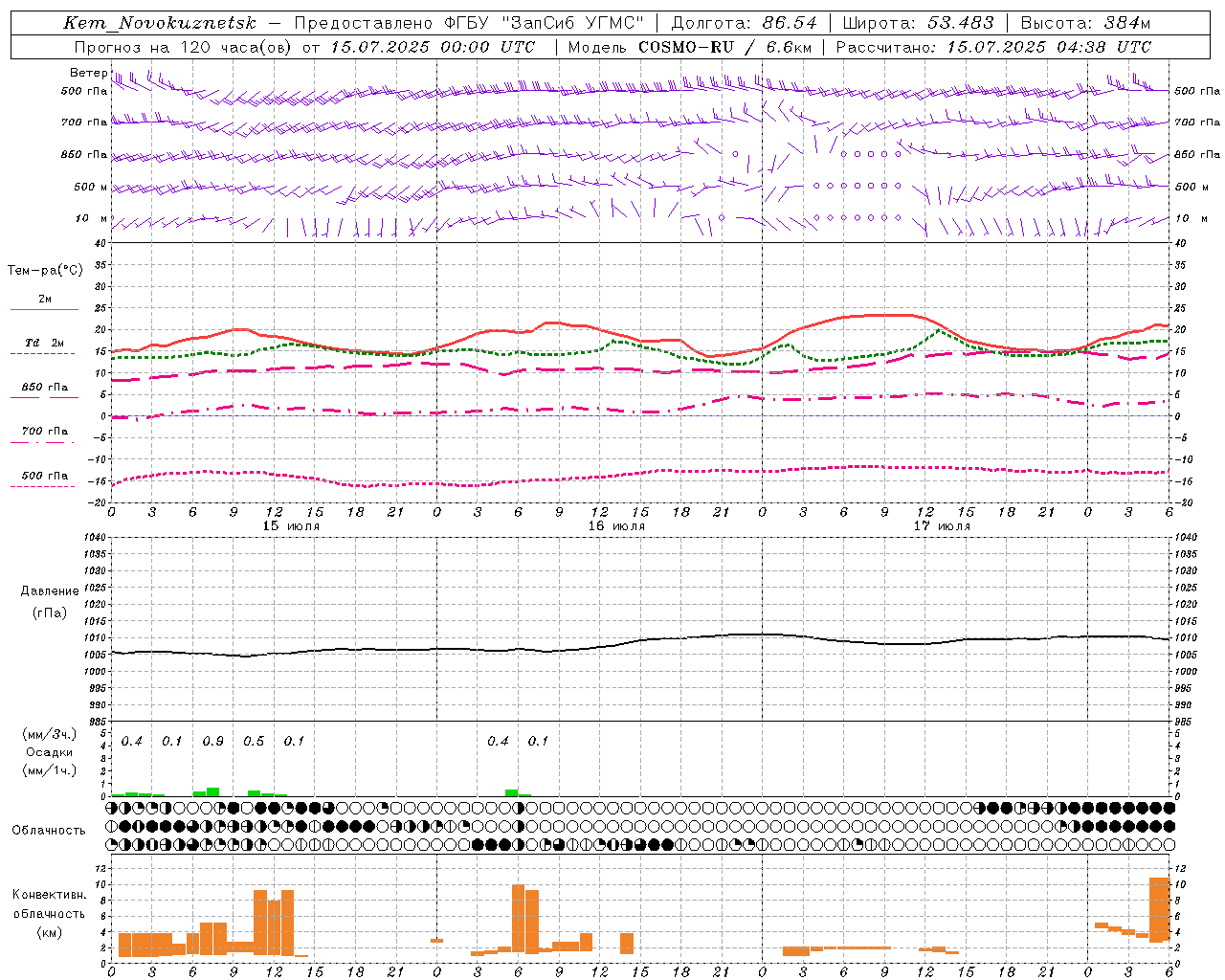Image resolution: width=1225 pixels, height=980 pixels.
Task: Click the 'Облачность' cloud cover label
Action: 49,831
